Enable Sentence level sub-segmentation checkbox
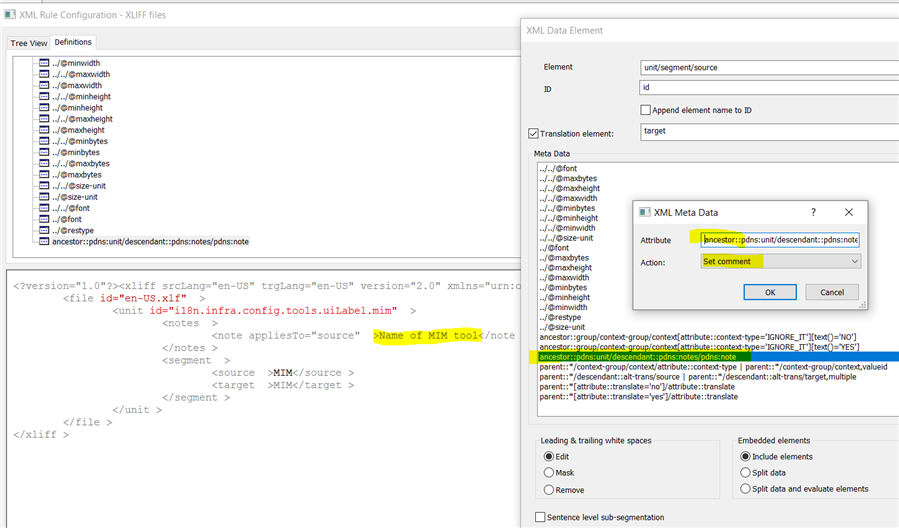Image resolution: width=899 pixels, height=528 pixels. coord(540,517)
